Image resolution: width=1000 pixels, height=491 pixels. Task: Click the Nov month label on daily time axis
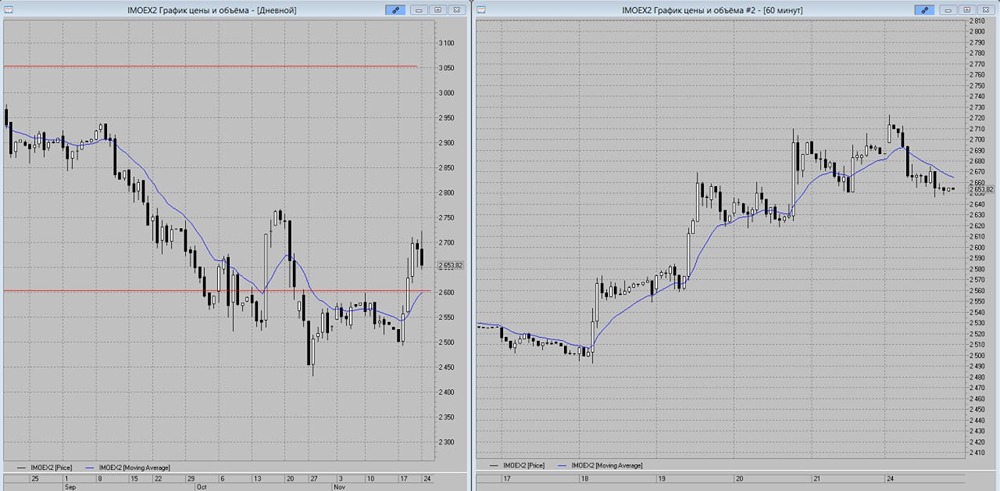point(337,486)
